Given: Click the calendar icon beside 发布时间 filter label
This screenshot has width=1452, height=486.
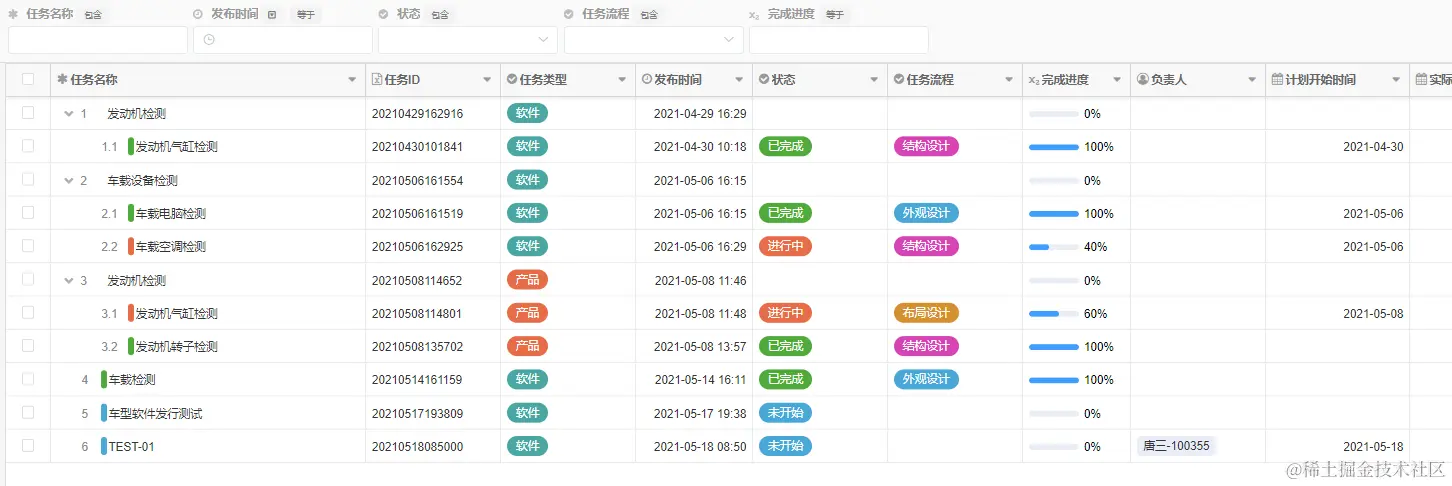Looking at the screenshot, I should 272,15.
